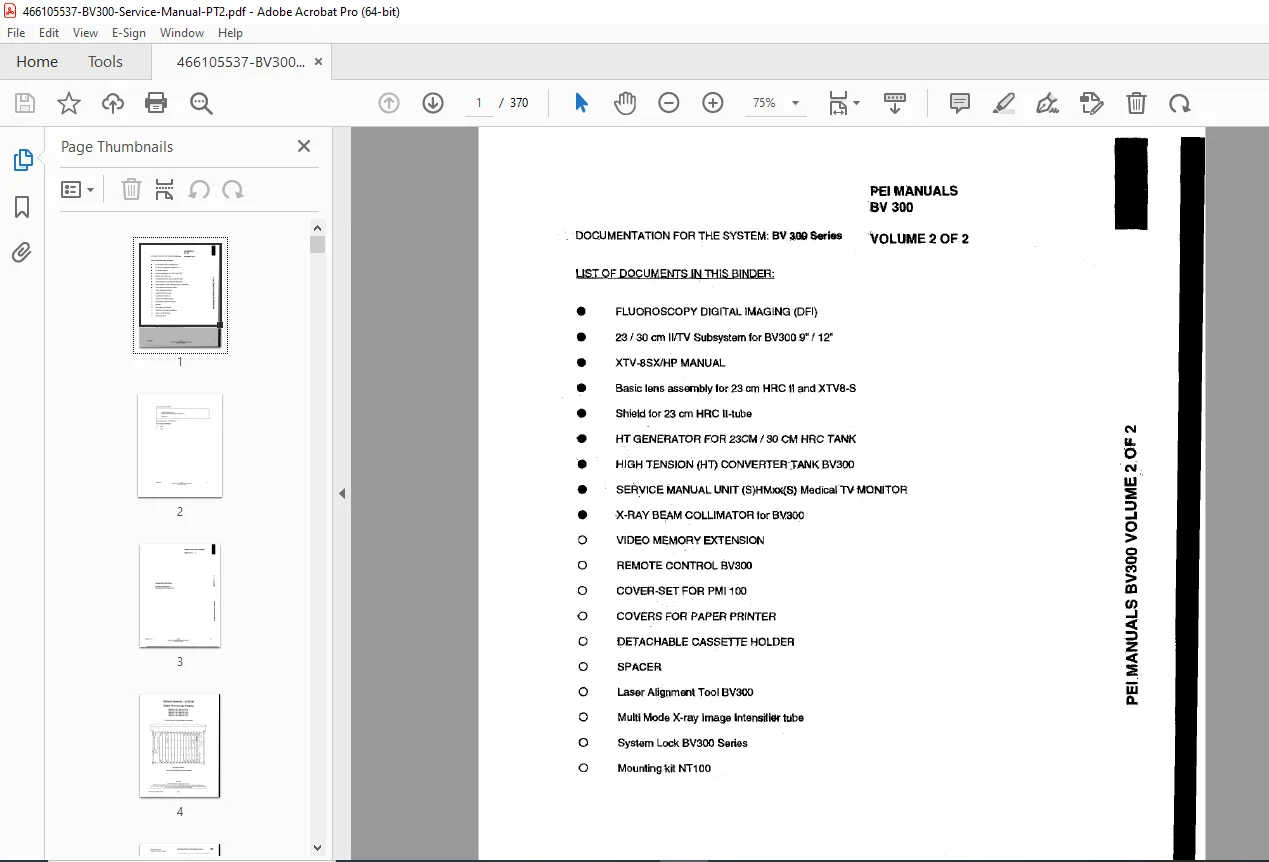Click 'VIDEO MEMORY EXTENSION' text
The width and height of the screenshot is (1269, 862).
click(x=690, y=540)
